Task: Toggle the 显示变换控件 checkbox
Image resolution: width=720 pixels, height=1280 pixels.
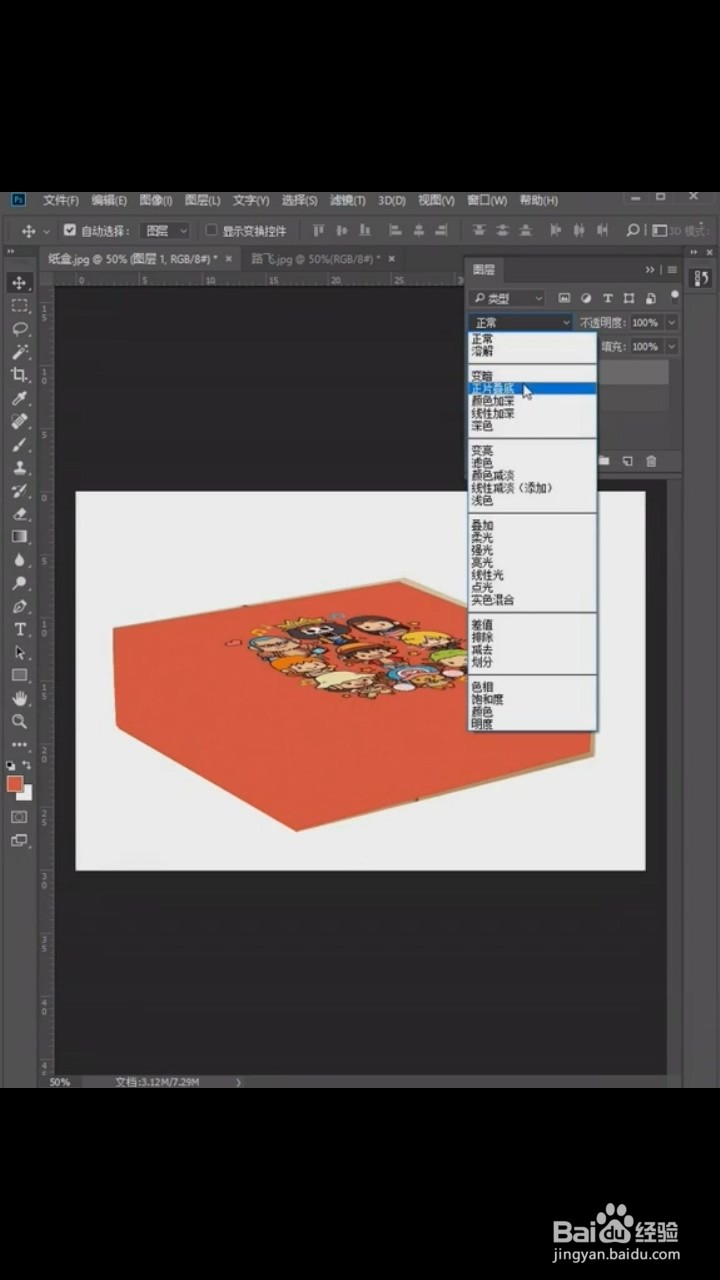Action: coord(211,230)
